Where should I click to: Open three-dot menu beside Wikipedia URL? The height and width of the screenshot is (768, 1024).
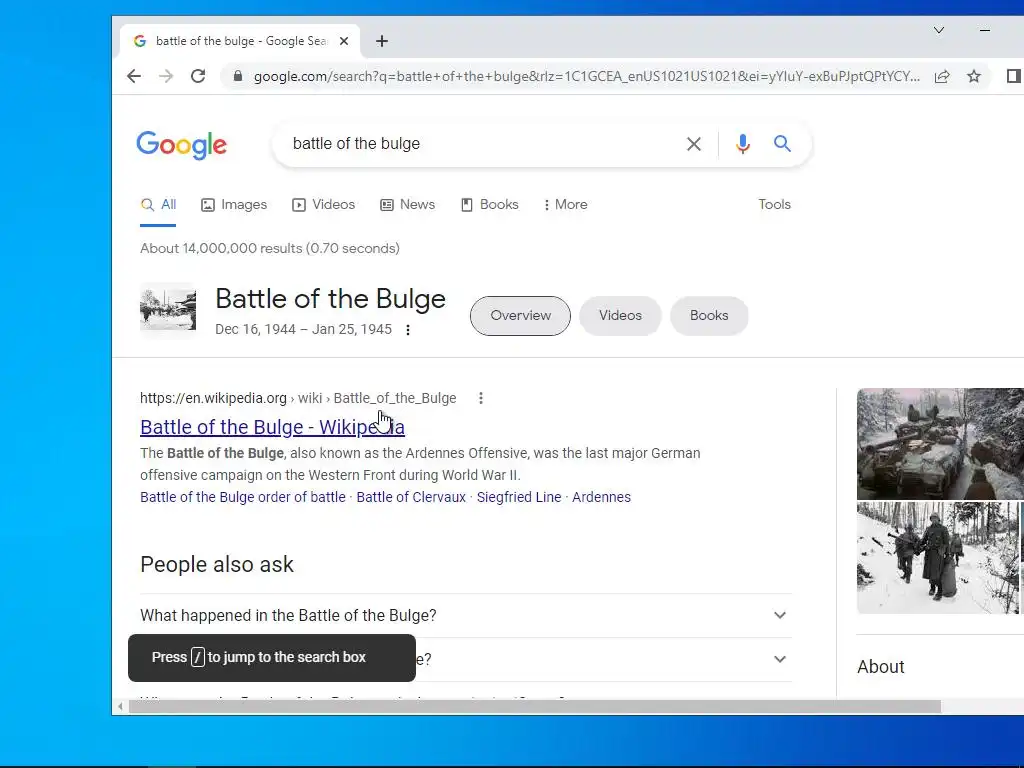coord(481,398)
